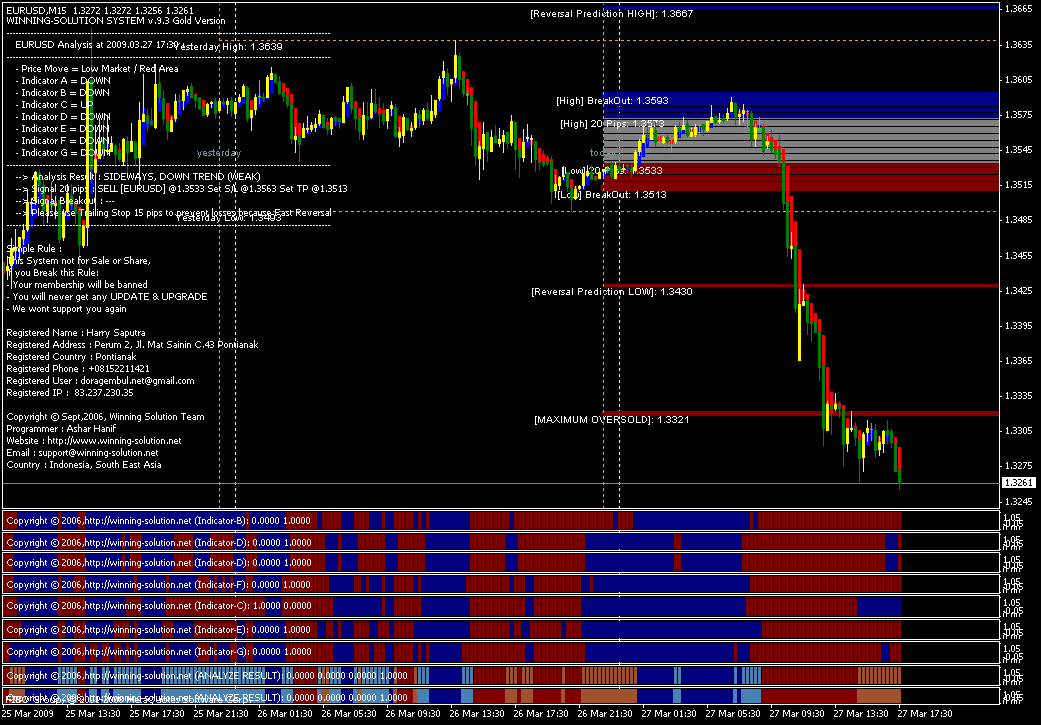Viewport: 1041px width, 725px height.
Task: Click '[High] BreakOut: 1.3593' label
Action: [612, 100]
